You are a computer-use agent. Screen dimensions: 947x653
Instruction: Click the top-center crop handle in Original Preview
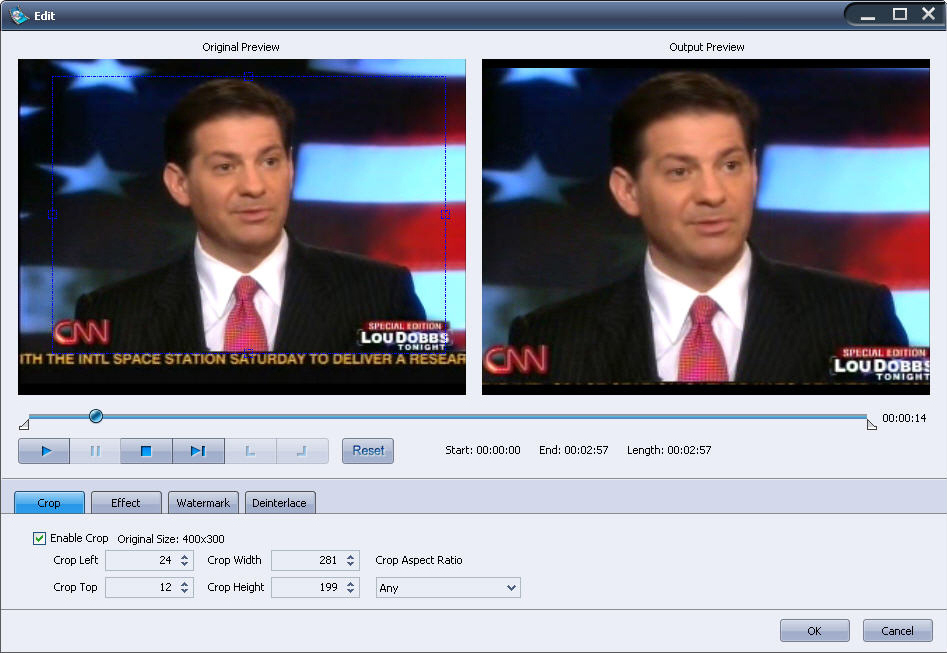coord(249,77)
